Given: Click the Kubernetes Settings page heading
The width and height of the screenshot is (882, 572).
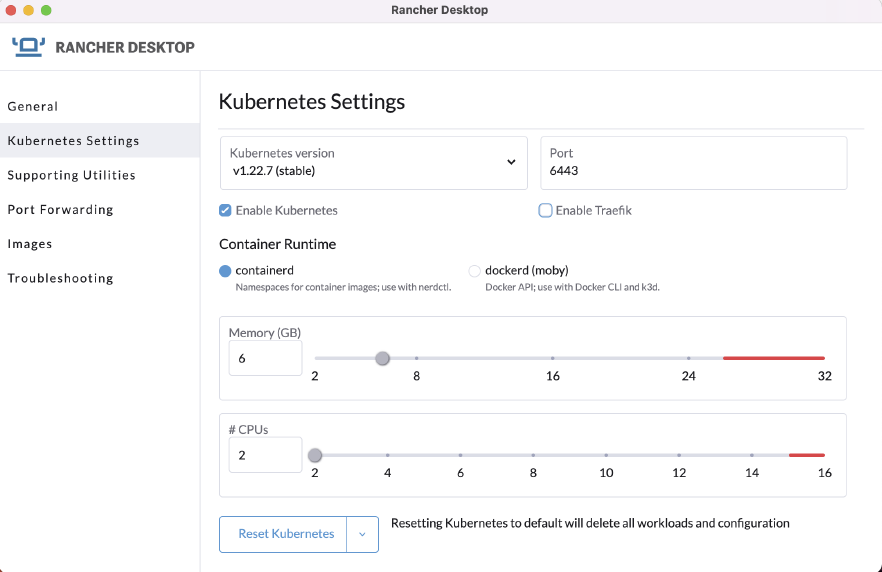Looking at the screenshot, I should point(312,102).
